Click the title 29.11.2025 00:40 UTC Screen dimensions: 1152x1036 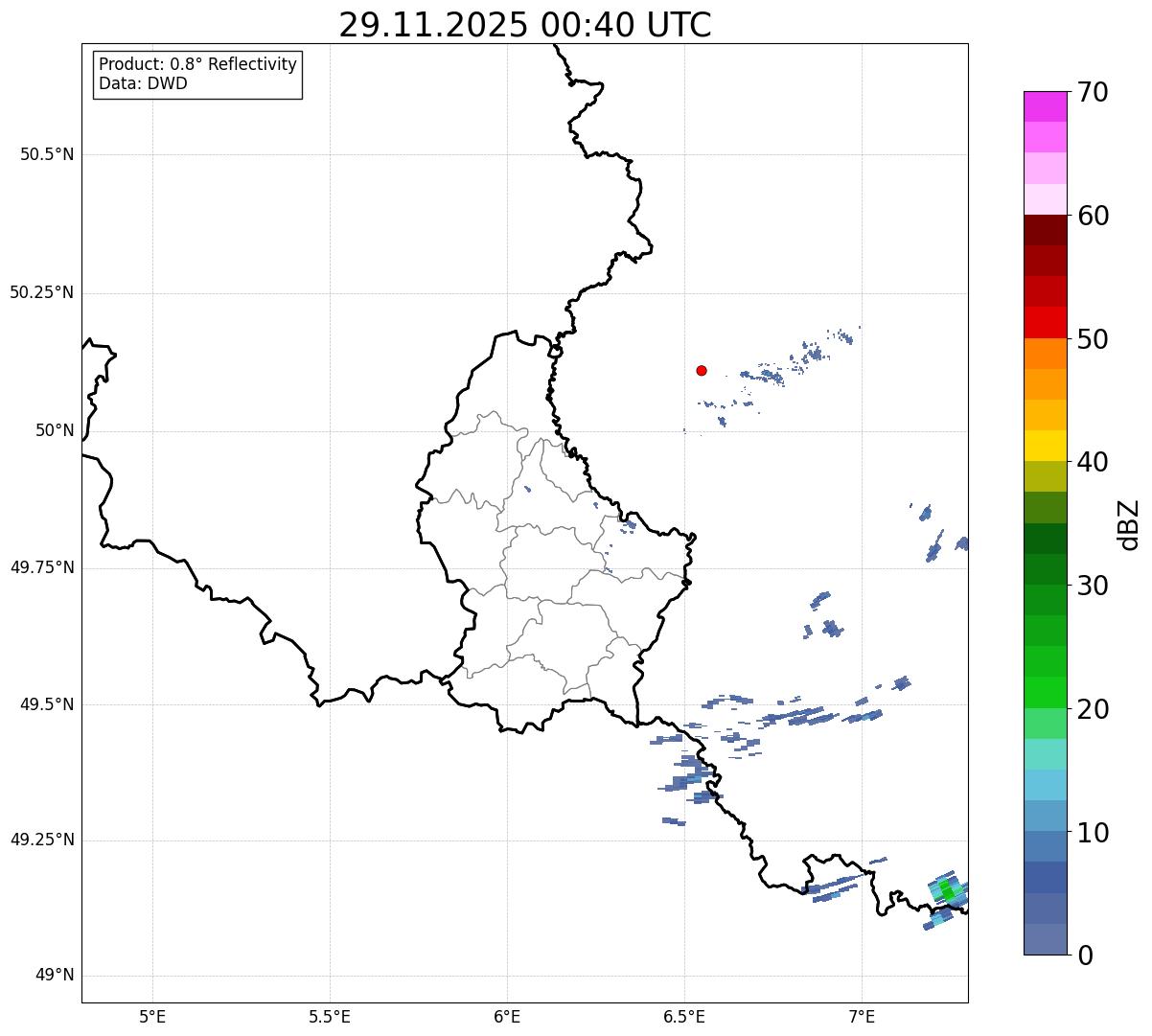click(525, 25)
